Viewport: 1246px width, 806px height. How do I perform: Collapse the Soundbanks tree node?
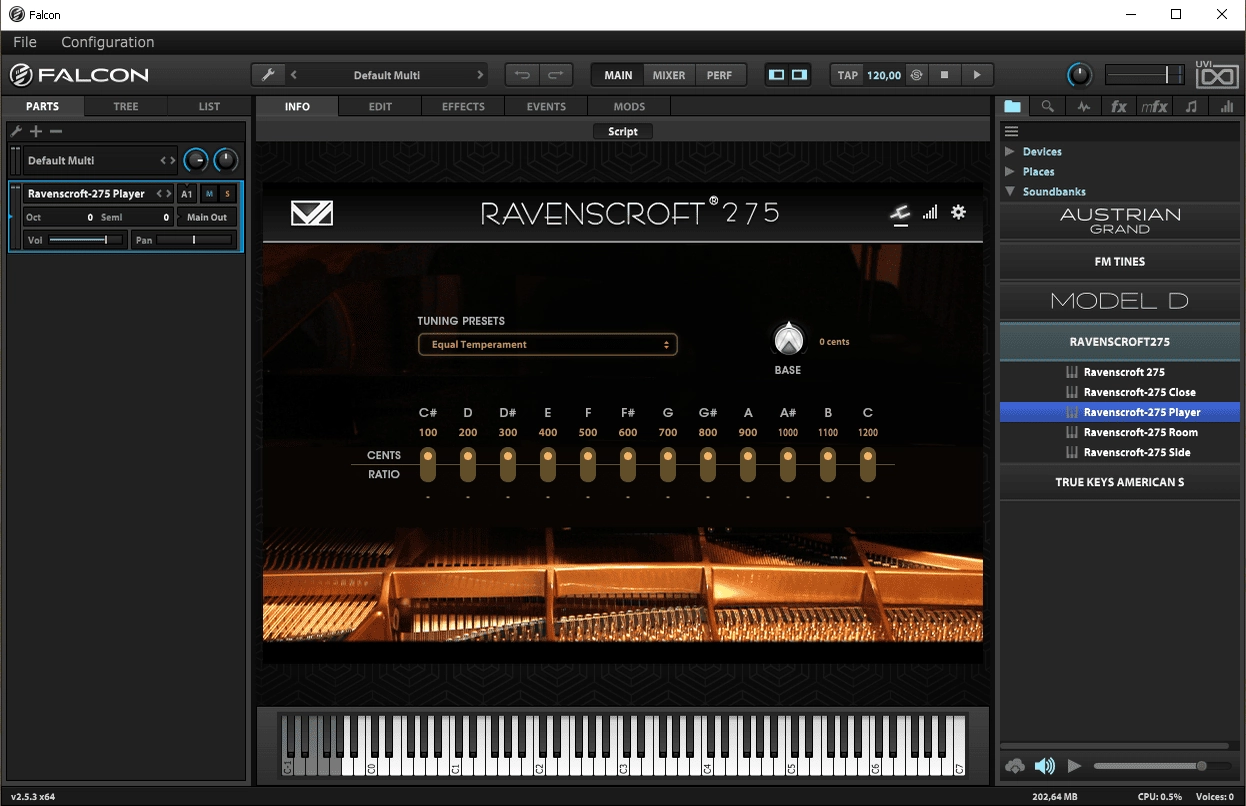pos(1009,192)
